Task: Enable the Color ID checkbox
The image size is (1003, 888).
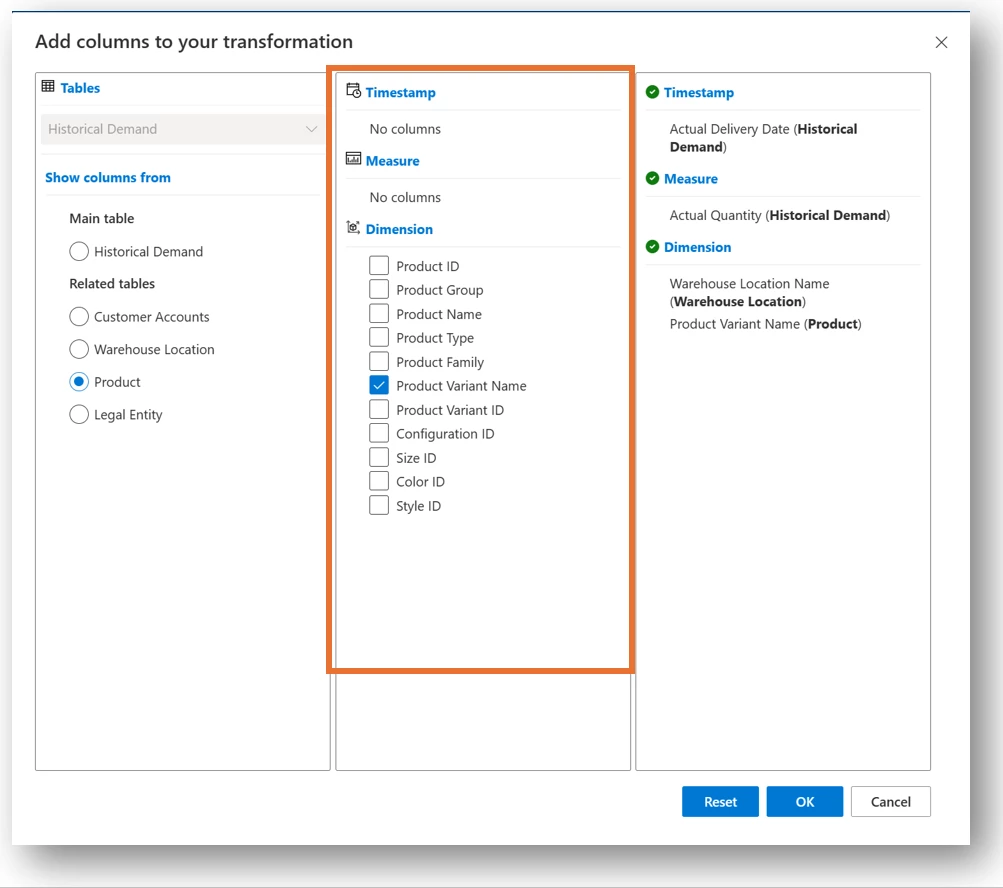Action: click(x=379, y=481)
